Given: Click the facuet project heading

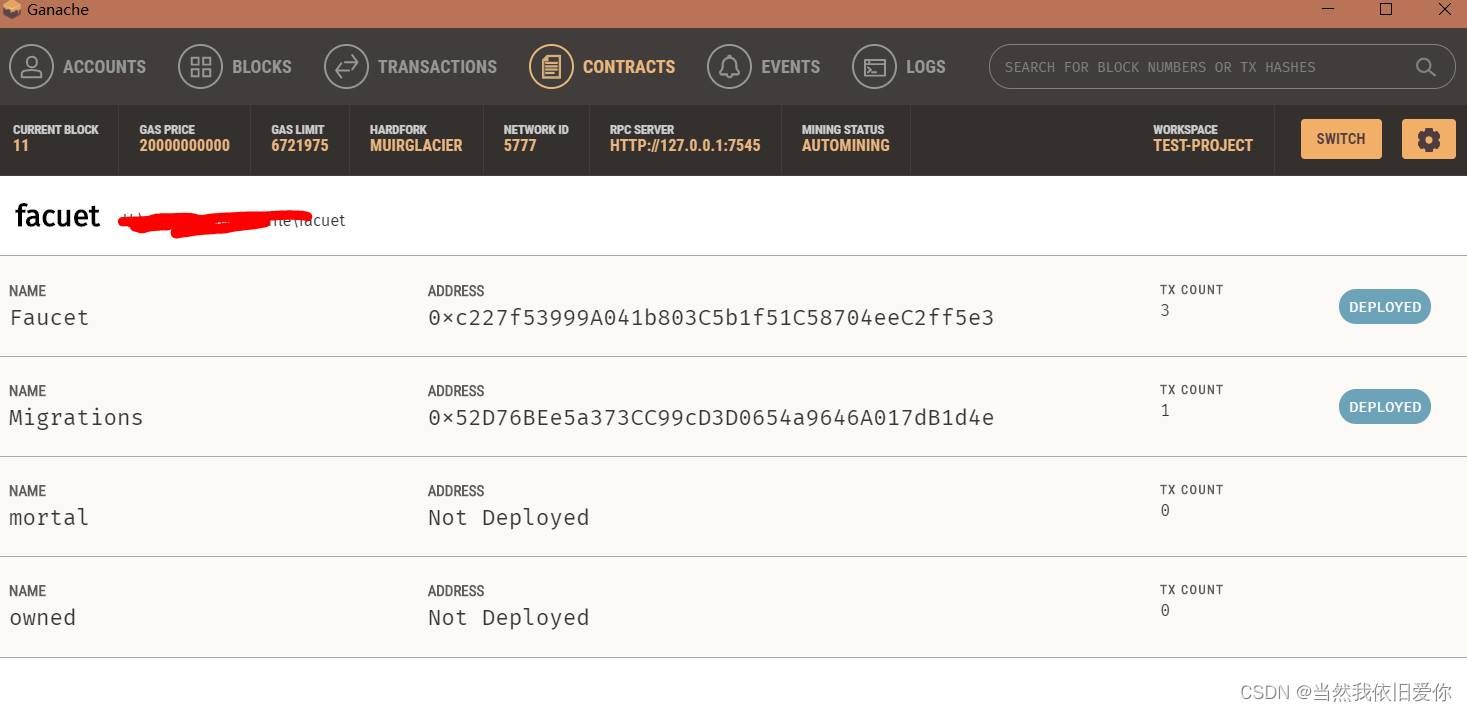Looking at the screenshot, I should [x=57, y=216].
